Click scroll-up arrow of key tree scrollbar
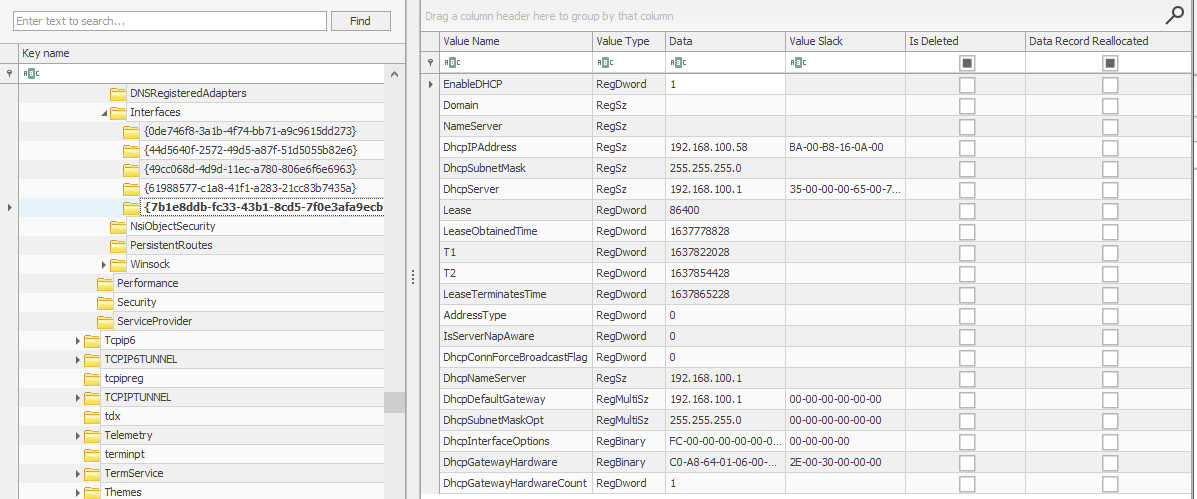Screen dimensions: 1197x499 point(394,74)
